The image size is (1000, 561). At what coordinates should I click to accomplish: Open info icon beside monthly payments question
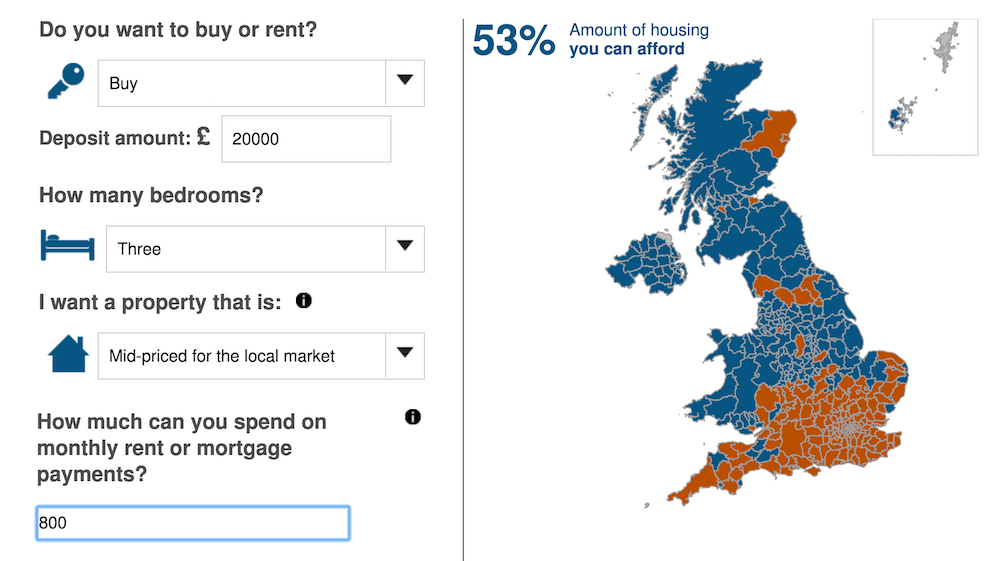coord(413,417)
